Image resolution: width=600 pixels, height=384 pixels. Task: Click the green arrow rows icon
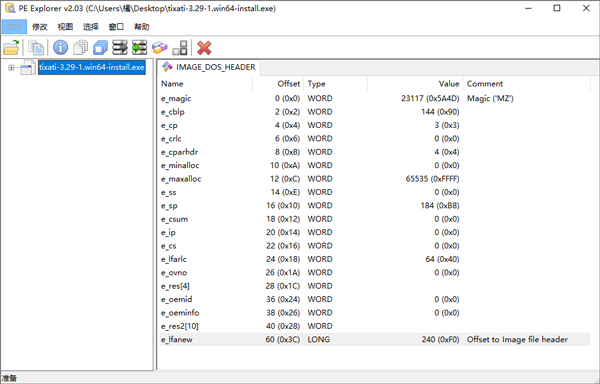[140, 47]
